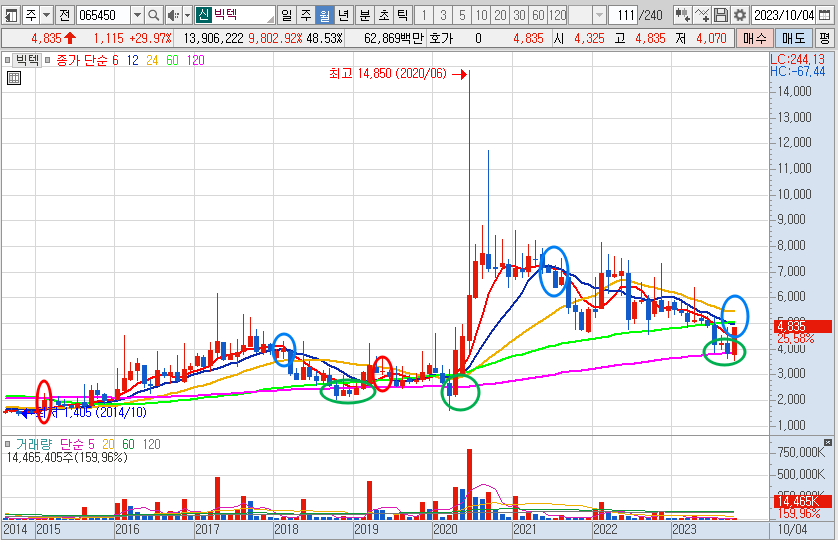Select the 1 interval button
The width and height of the screenshot is (838, 540).
tap(424, 15)
